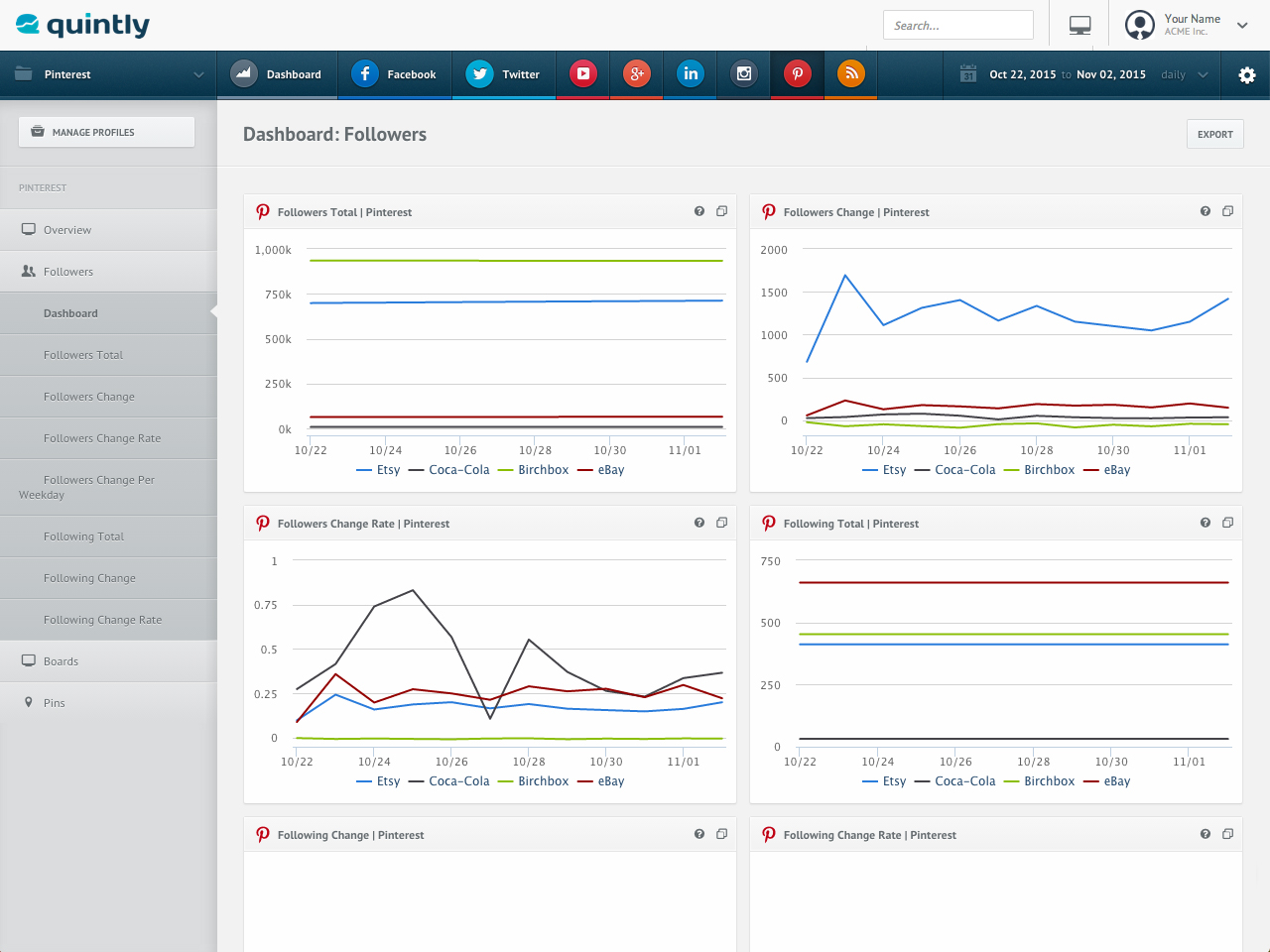Viewport: 1270px width, 952px height.
Task: Open Pins in the sidebar
Action: (x=108, y=703)
